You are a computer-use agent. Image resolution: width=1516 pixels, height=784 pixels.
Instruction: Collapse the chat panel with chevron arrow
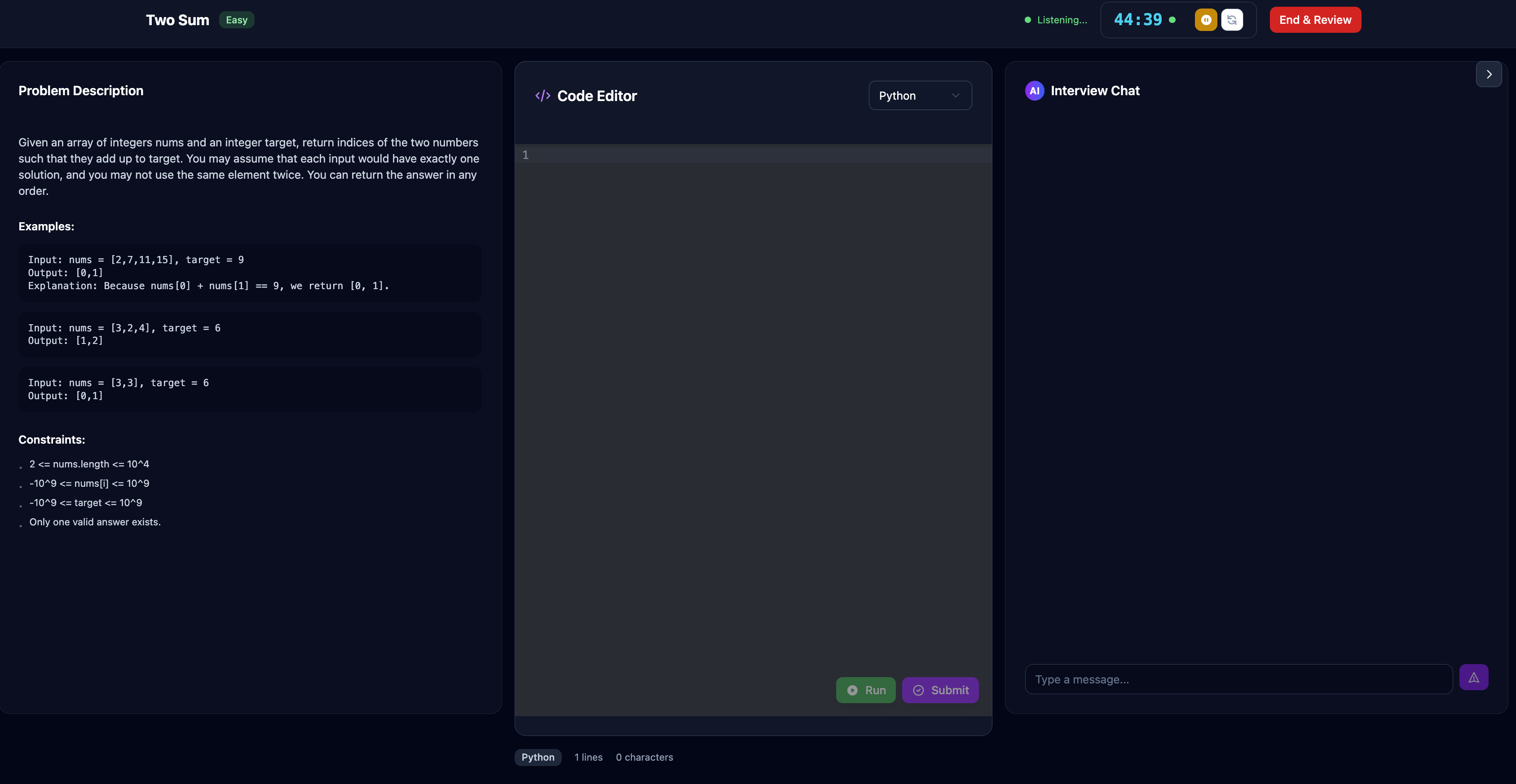tap(1488, 75)
